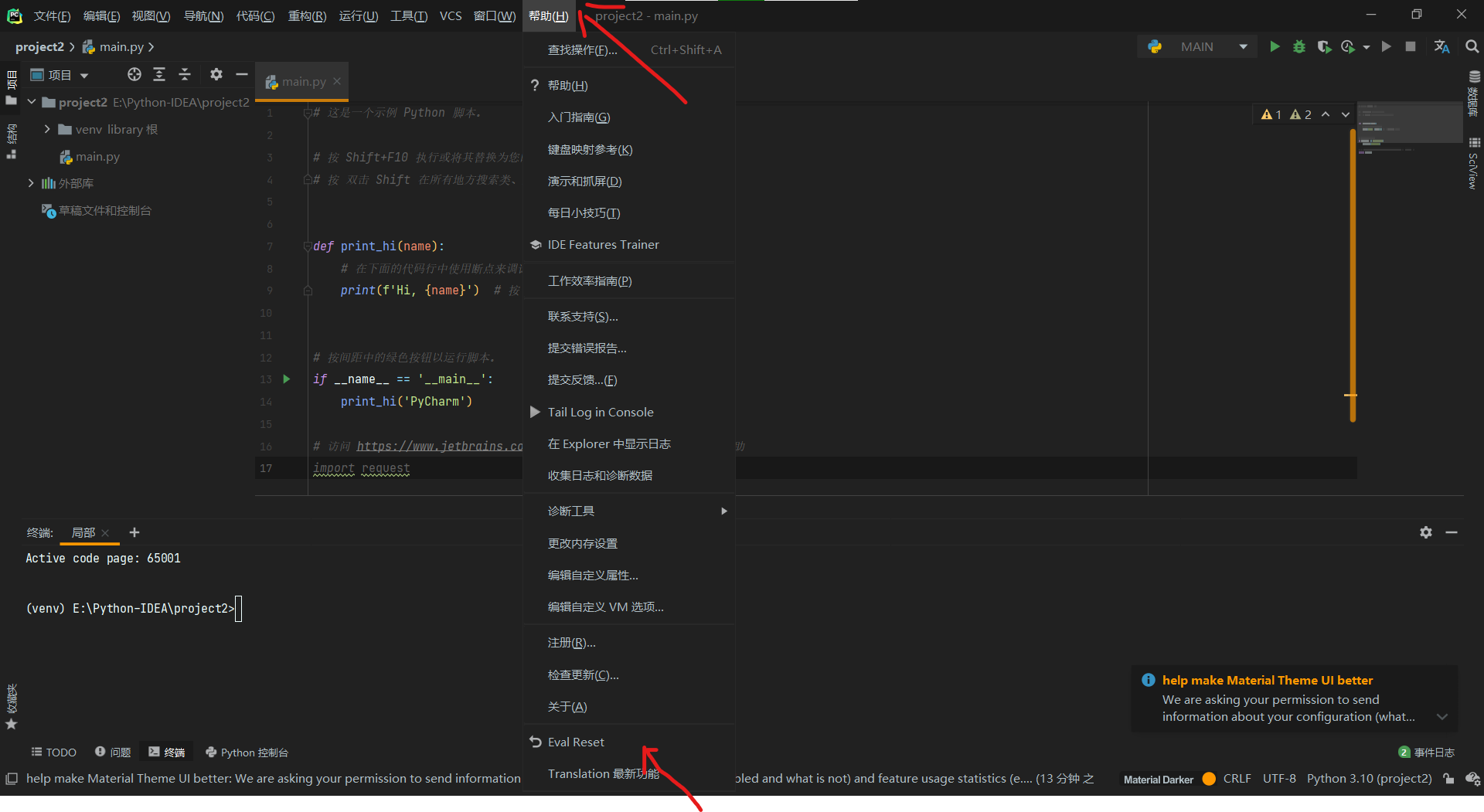Image resolution: width=1484 pixels, height=812 pixels.
Task: Click the jetbrains.com link in code
Action: [440, 447]
